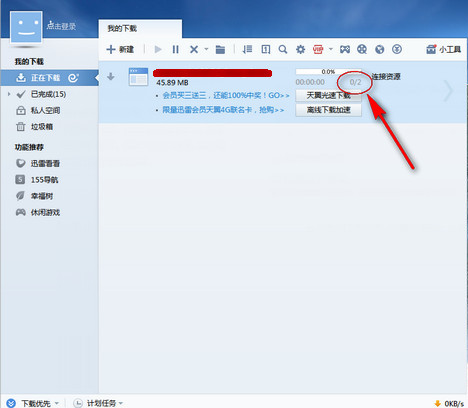Open settings with the gear icon
Screen dimensions: 468x408
click(x=300, y=50)
